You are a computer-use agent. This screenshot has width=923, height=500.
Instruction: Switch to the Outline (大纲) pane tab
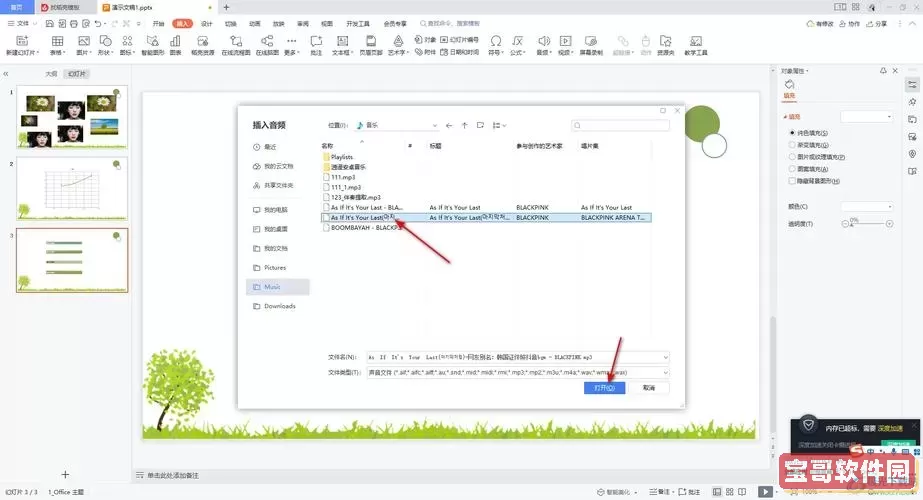51,74
